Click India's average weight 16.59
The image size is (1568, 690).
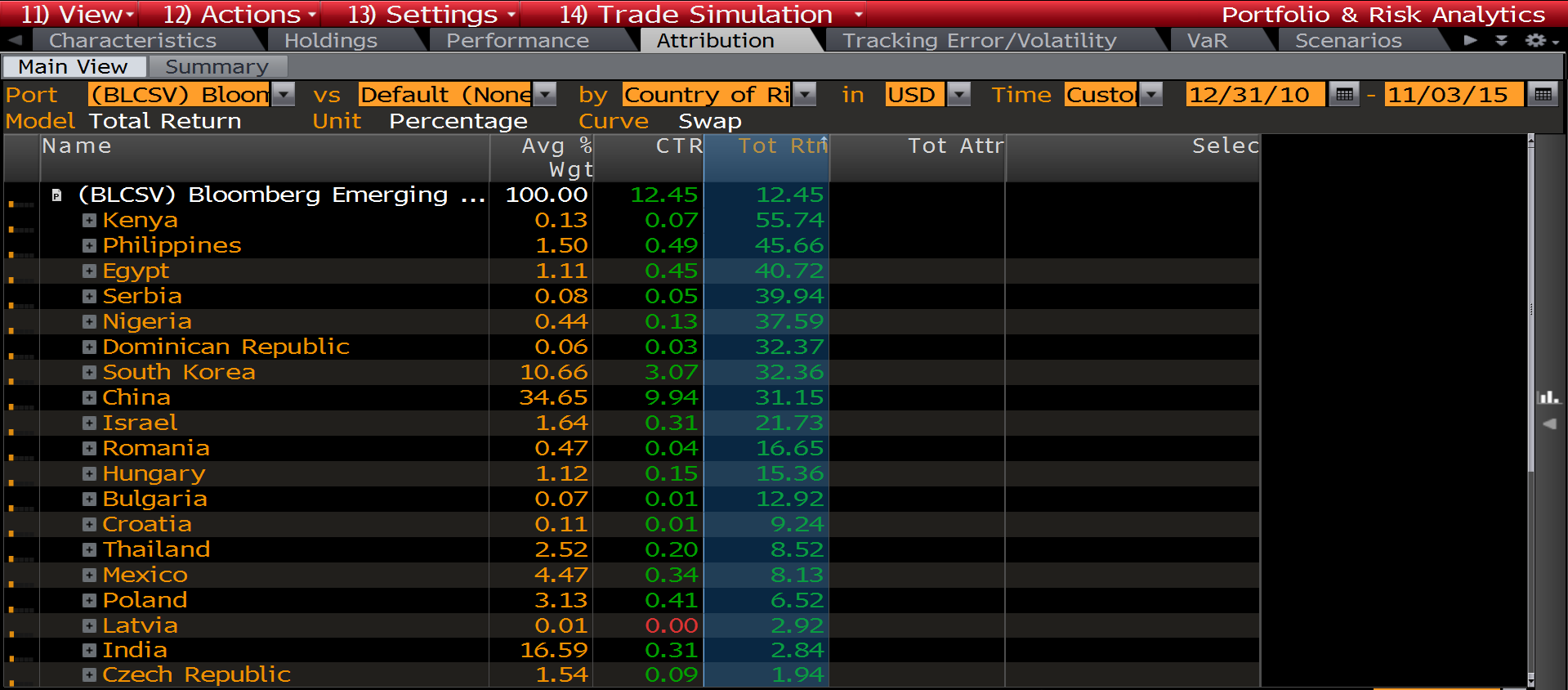point(554,651)
